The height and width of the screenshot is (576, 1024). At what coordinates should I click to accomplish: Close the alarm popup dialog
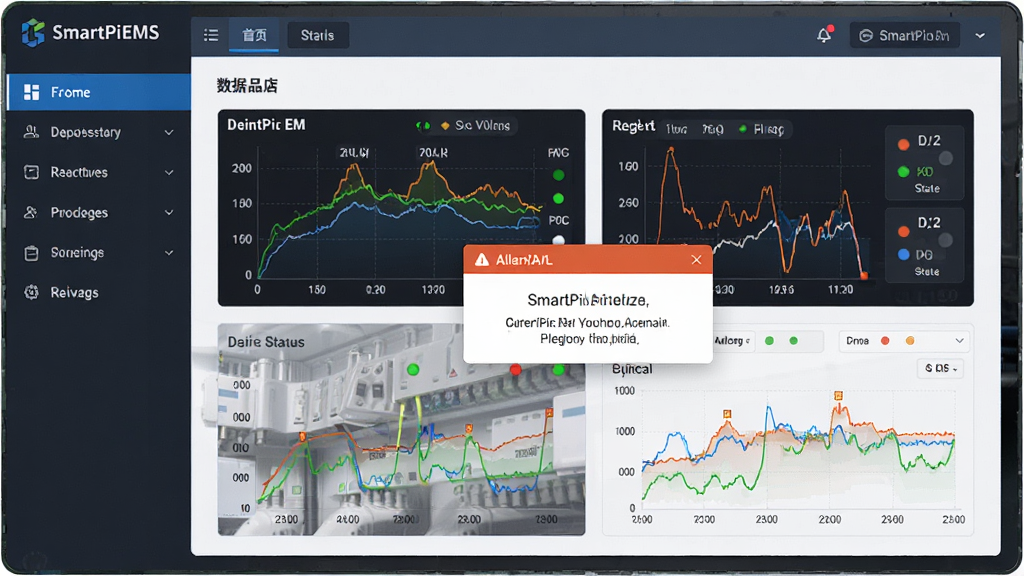[696, 260]
